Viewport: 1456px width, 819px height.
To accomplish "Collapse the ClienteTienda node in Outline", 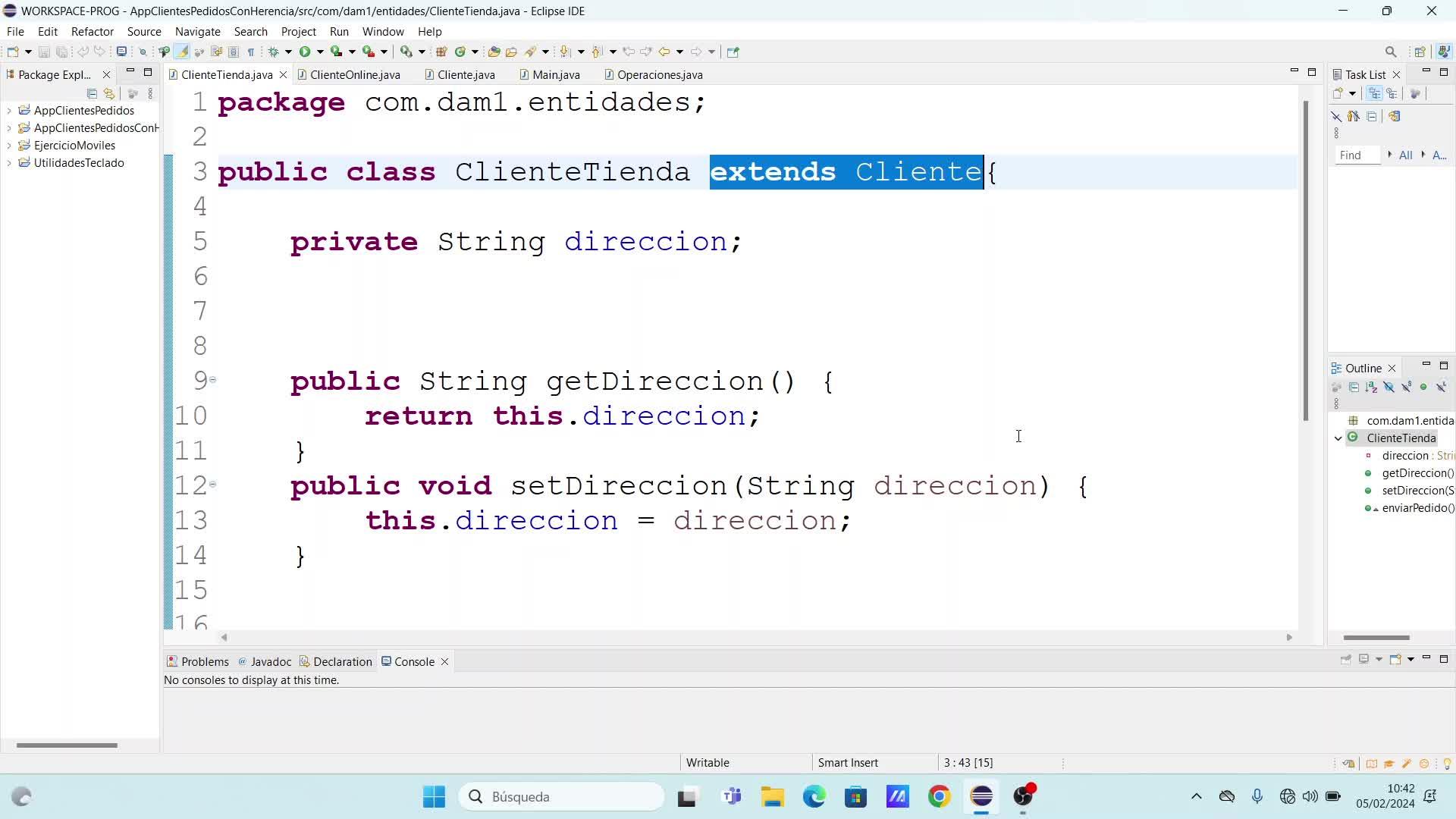I will click(1338, 438).
